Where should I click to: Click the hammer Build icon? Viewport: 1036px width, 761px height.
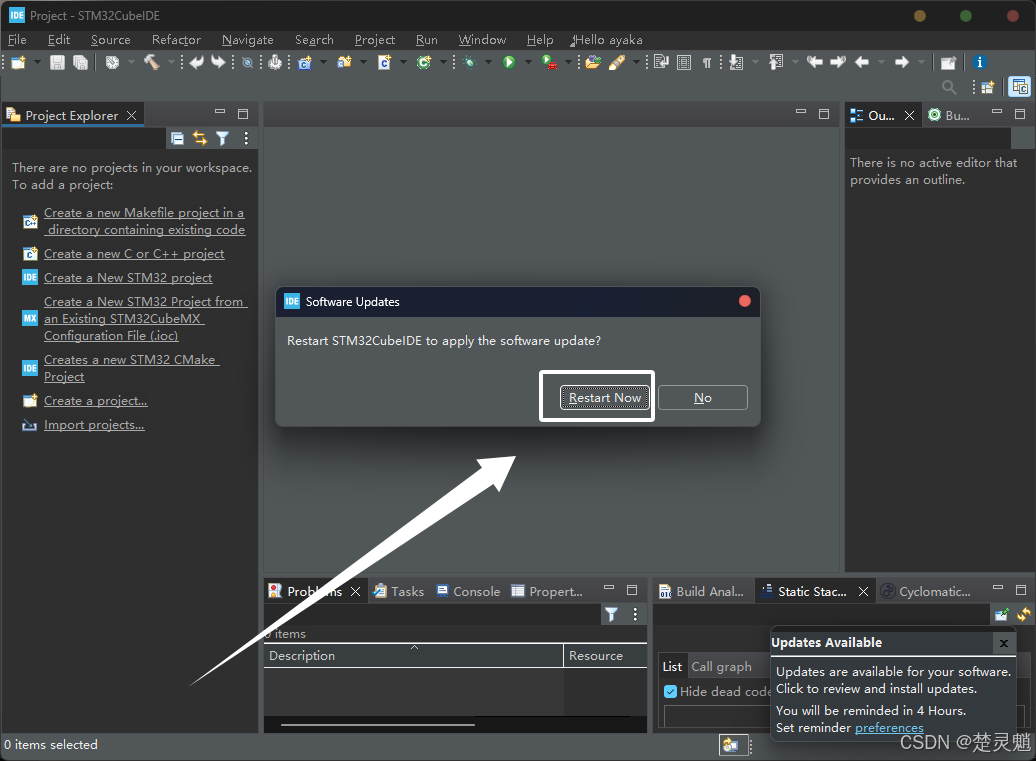[152, 62]
